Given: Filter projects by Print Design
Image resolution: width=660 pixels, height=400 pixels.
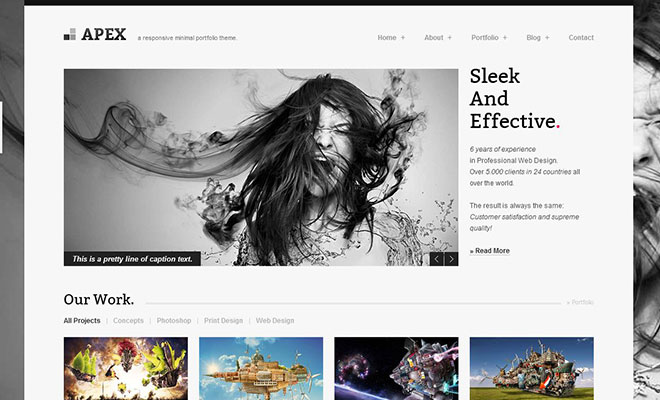Looking at the screenshot, I should tap(224, 321).
